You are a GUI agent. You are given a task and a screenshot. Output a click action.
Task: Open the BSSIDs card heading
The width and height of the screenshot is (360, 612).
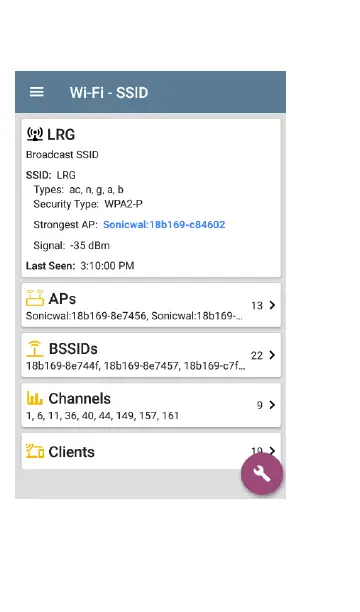click(x=73, y=349)
